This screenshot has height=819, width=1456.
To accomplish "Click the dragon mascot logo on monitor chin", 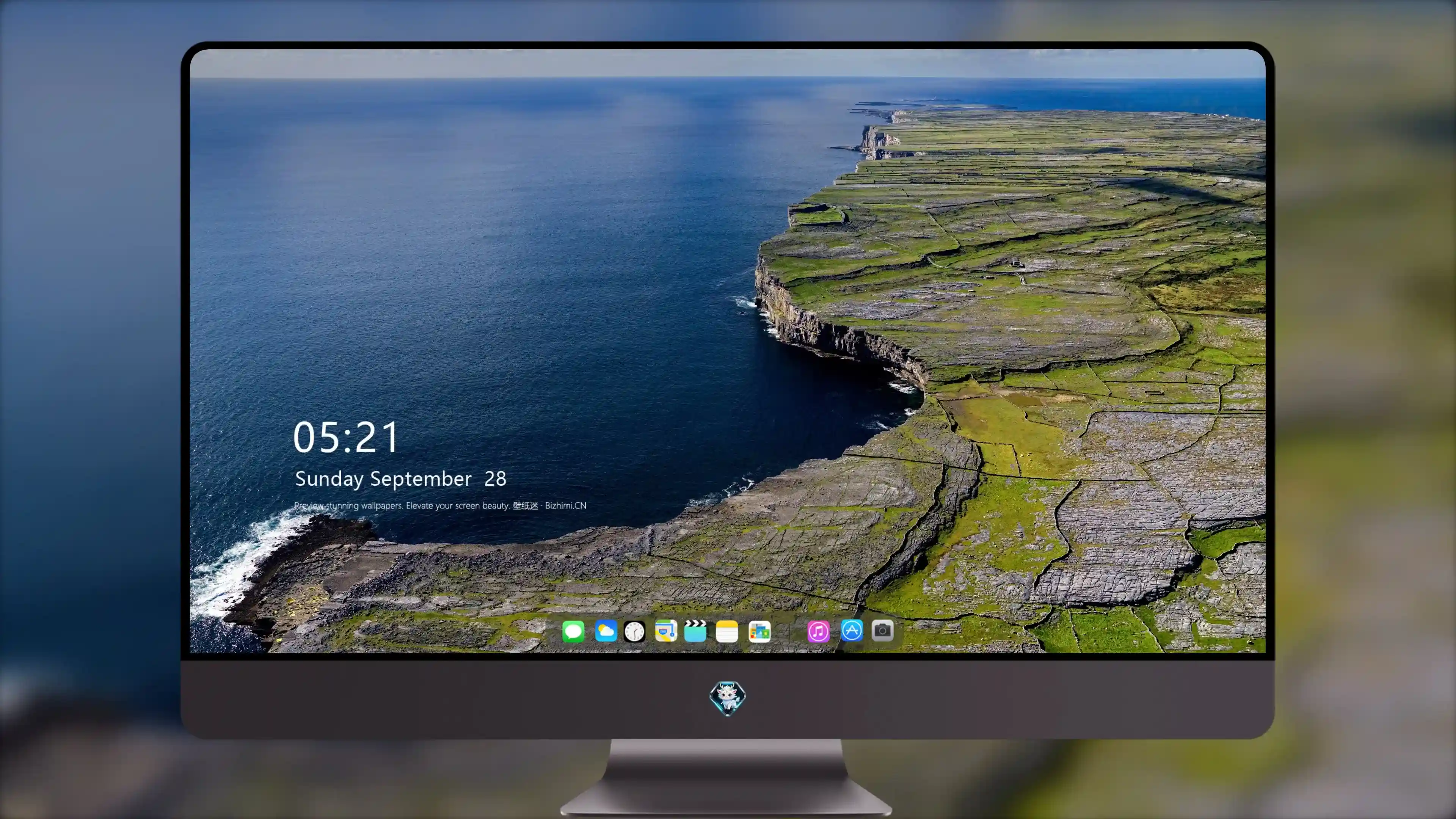I will (728, 698).
